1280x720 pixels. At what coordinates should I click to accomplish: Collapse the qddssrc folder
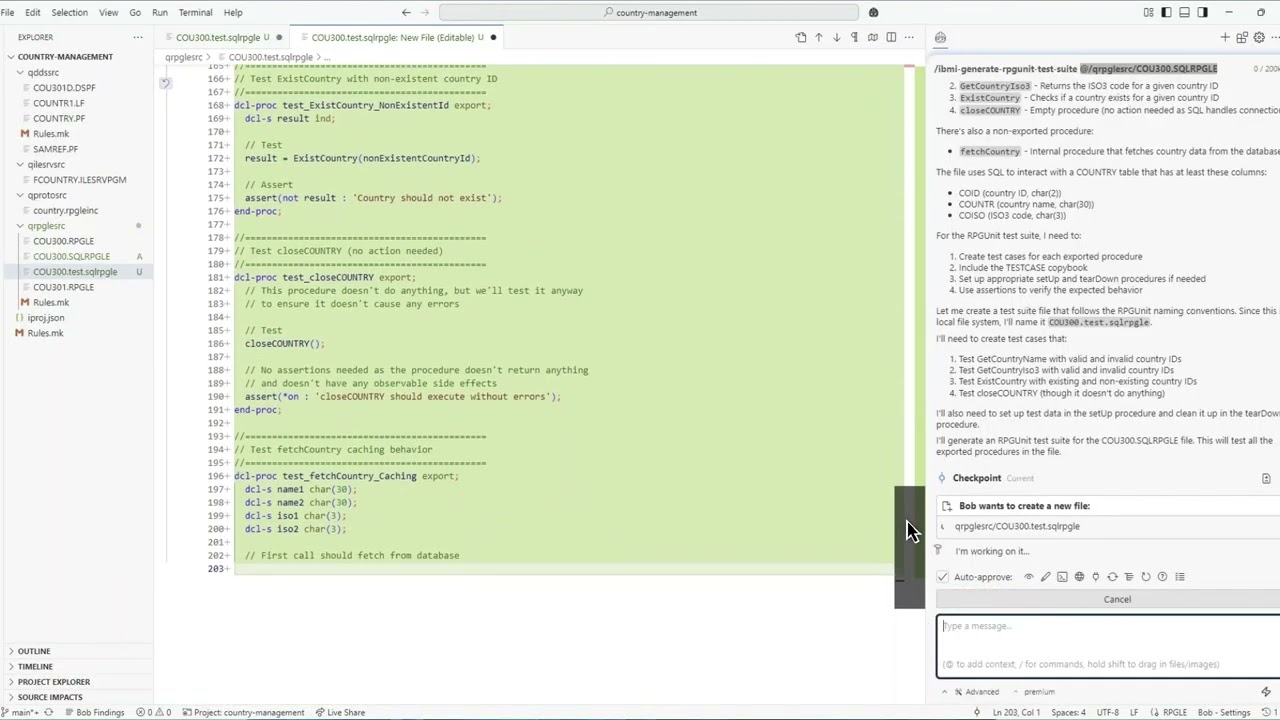tap(43, 72)
